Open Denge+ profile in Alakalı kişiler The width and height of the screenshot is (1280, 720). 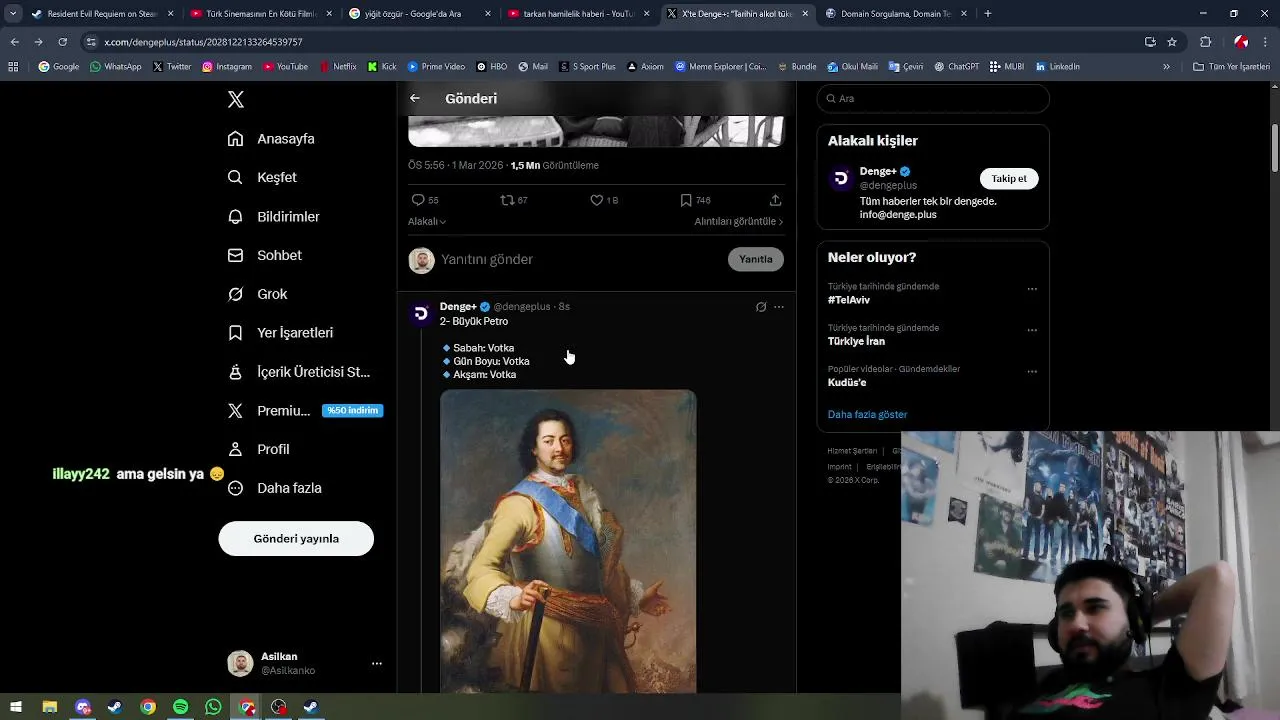878,171
